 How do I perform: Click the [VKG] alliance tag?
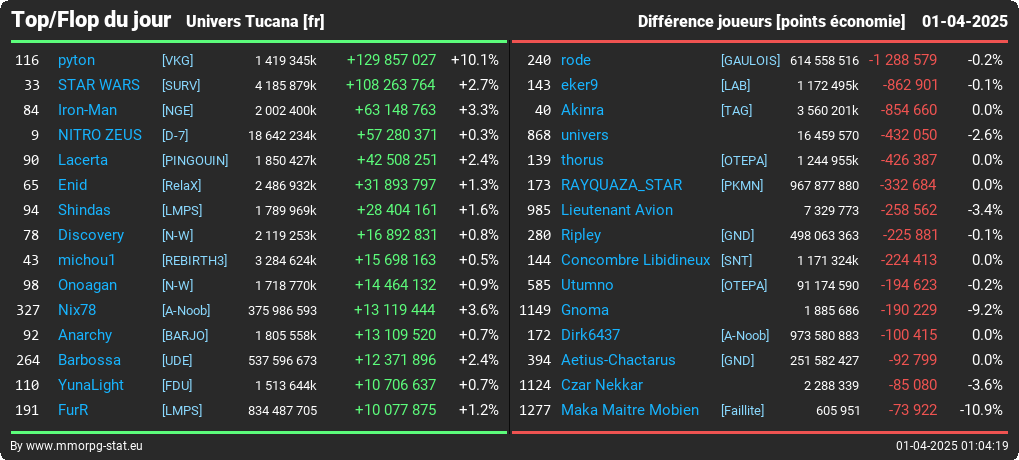click(177, 60)
